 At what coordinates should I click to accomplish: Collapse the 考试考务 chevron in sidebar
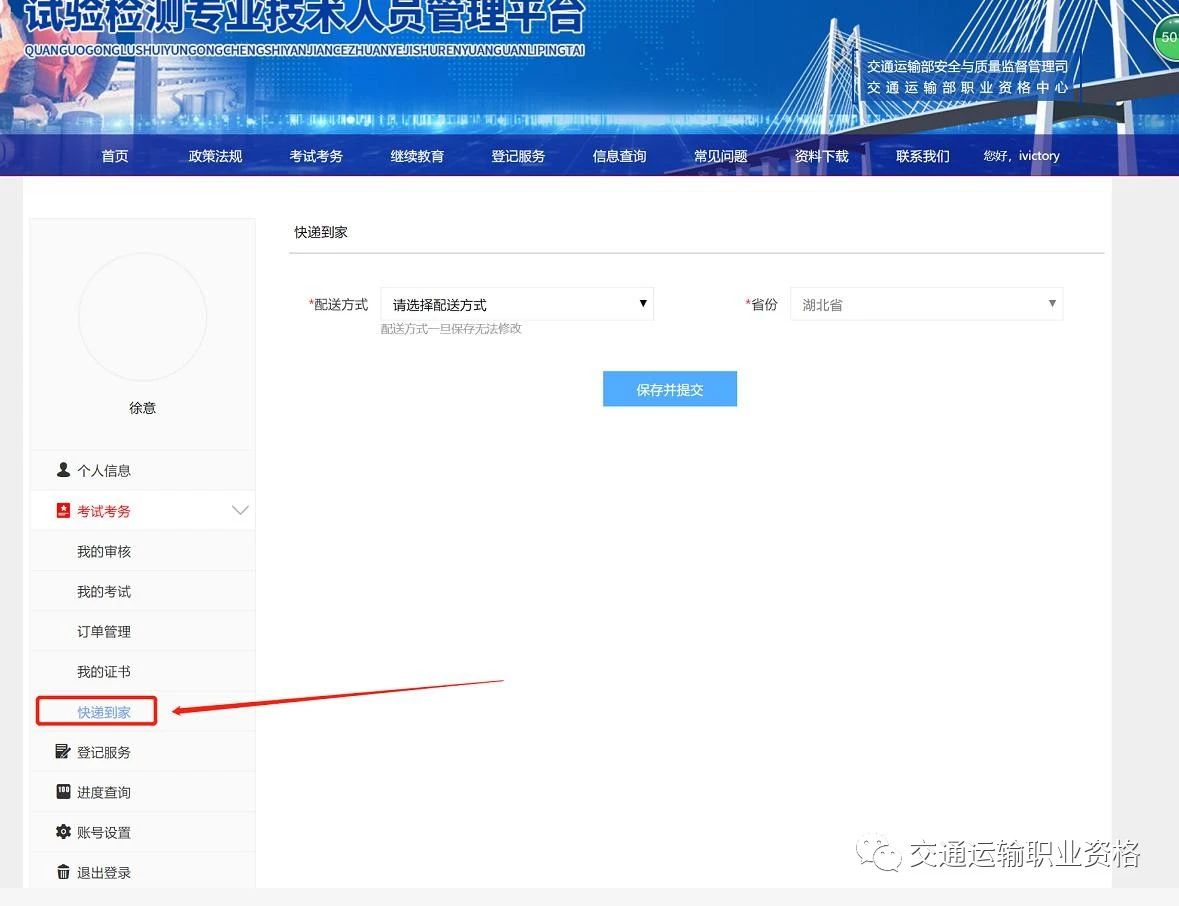point(240,511)
